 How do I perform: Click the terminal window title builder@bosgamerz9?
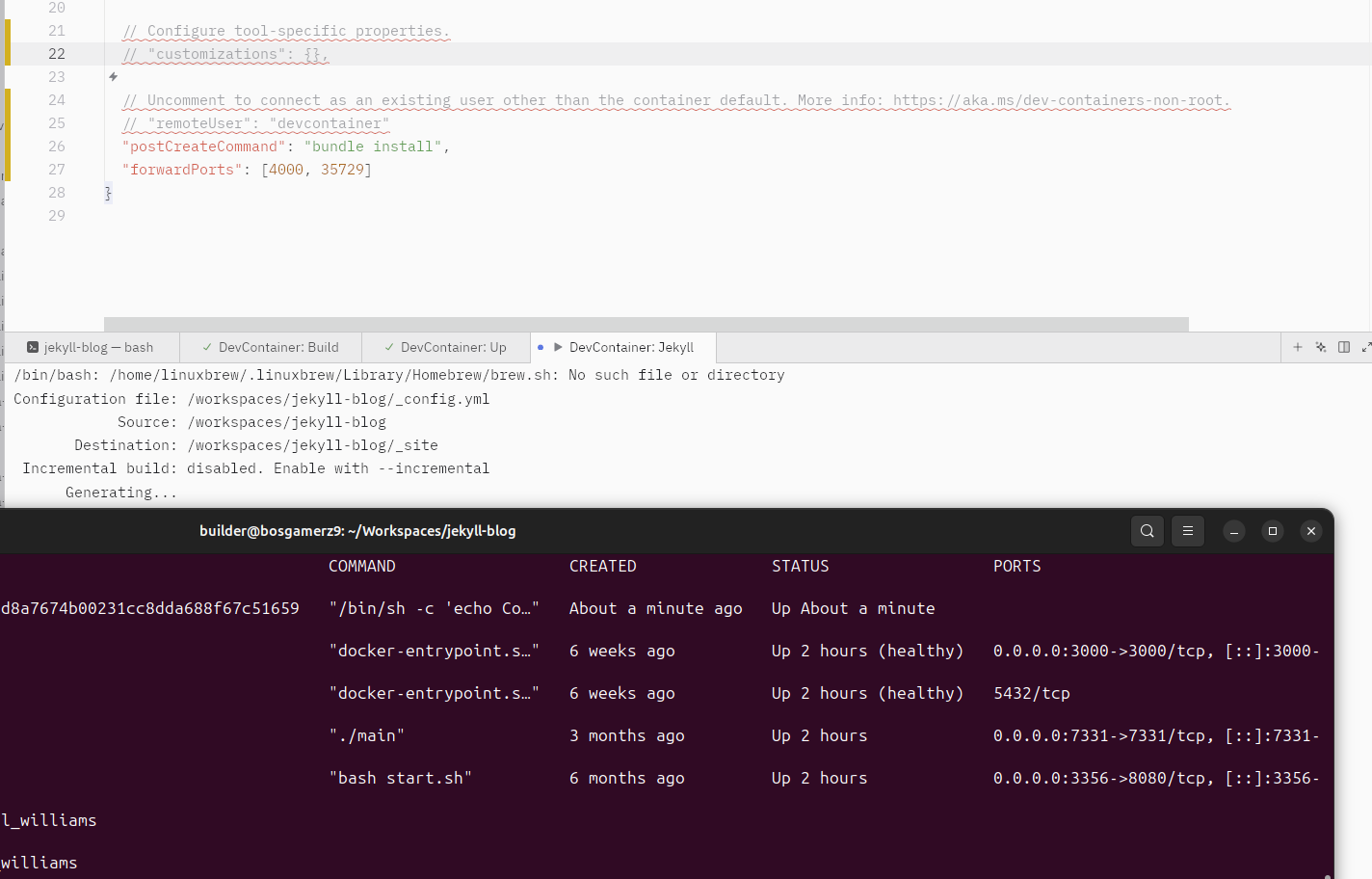[x=357, y=531]
